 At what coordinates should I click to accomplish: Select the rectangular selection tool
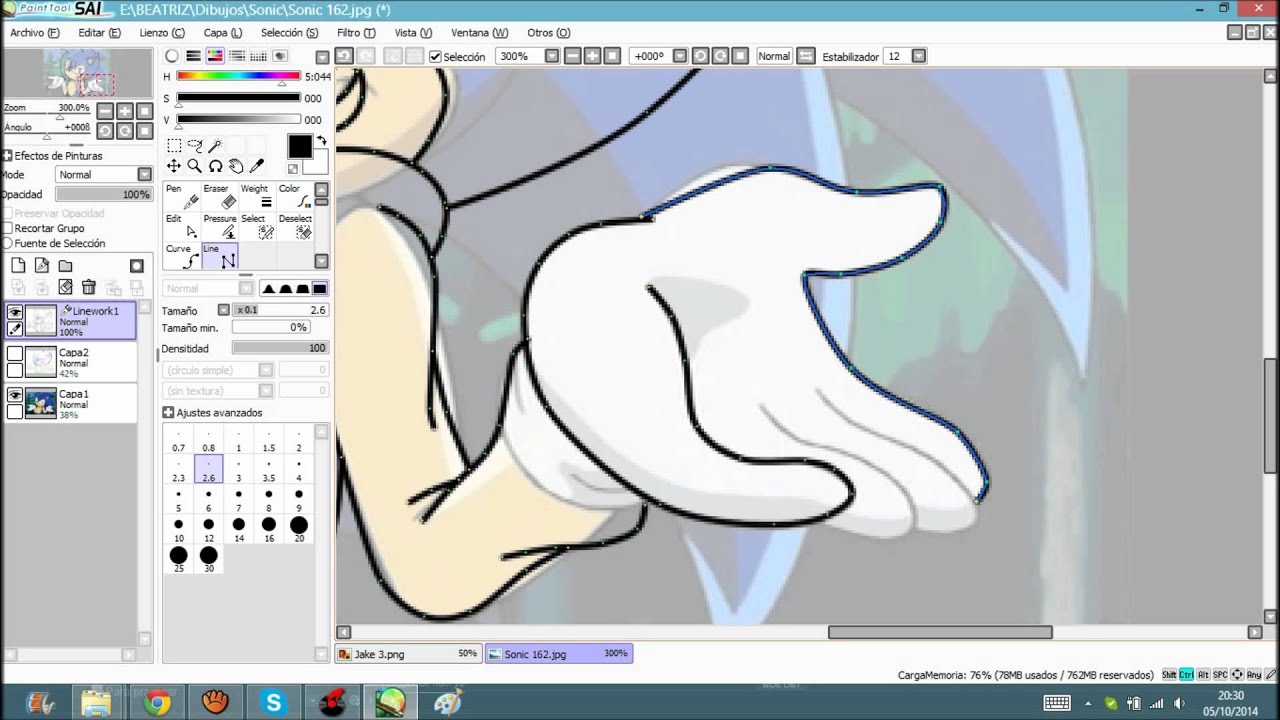click(174, 146)
